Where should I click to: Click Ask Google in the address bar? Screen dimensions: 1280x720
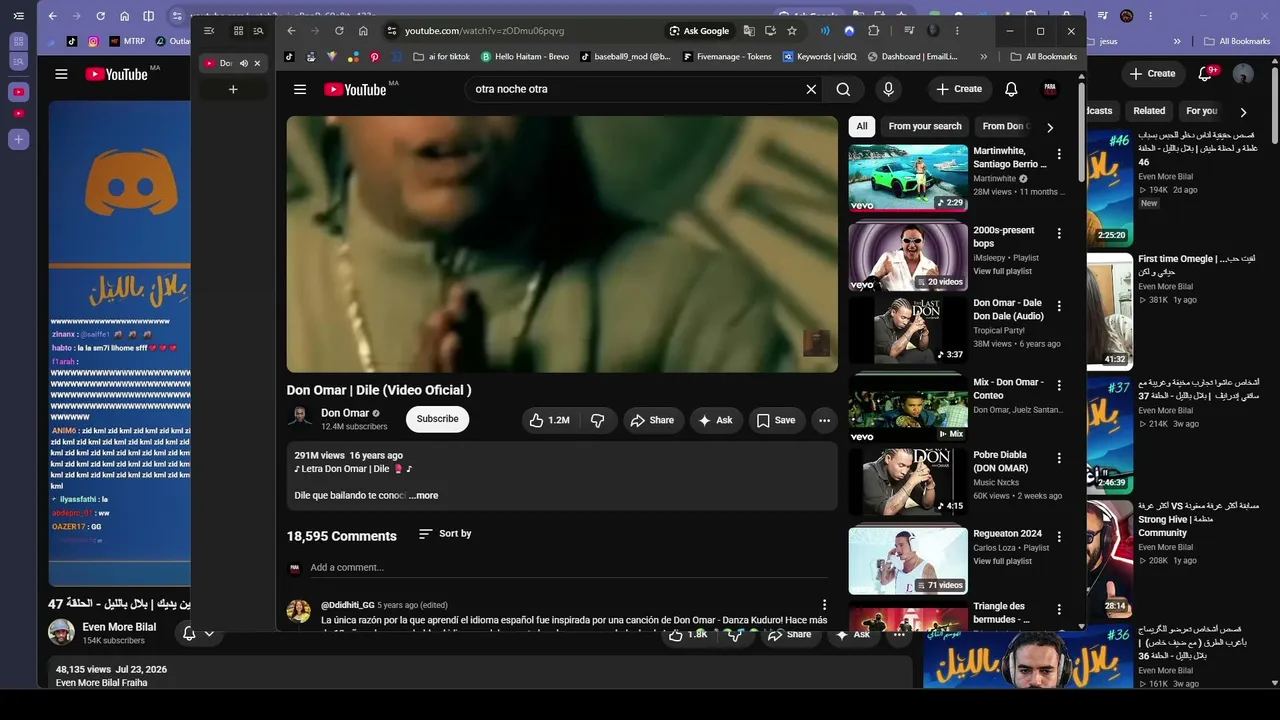point(699,31)
